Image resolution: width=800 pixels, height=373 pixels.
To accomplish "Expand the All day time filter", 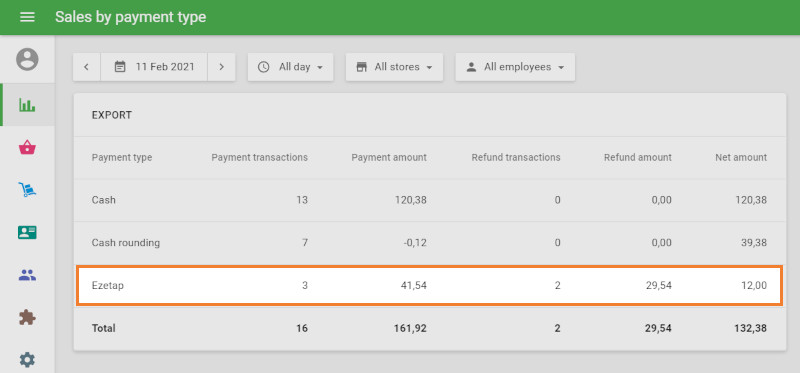I will (x=290, y=67).
